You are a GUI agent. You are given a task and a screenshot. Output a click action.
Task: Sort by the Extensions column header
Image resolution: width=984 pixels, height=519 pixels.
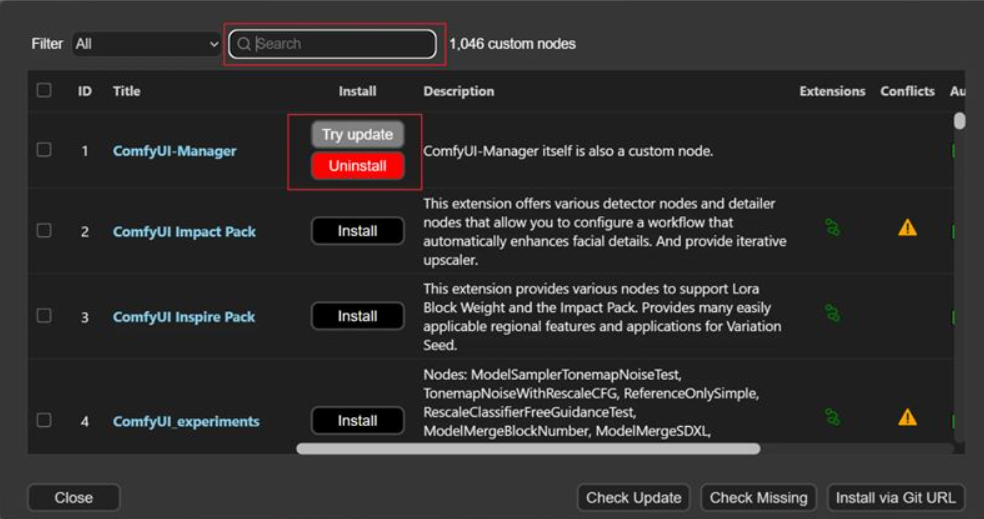832,91
